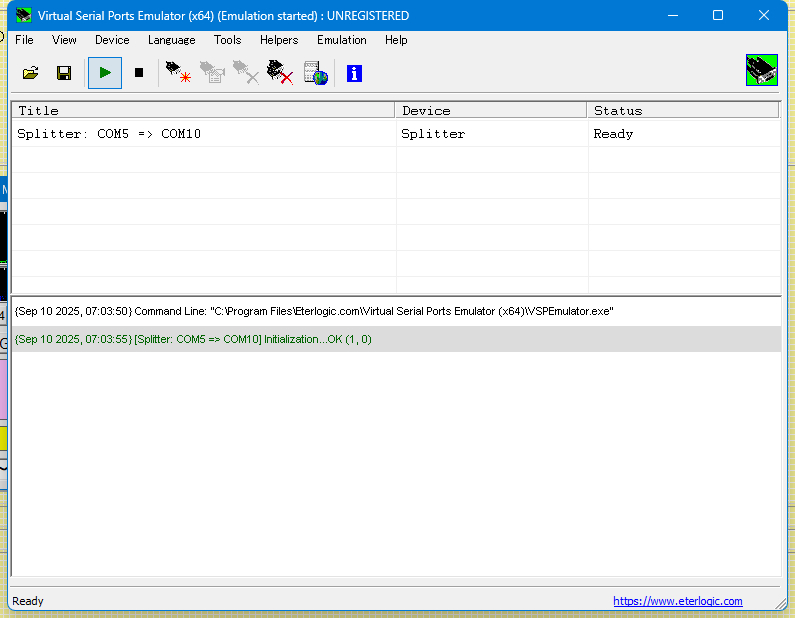Open the Helpers menu
Viewport: 795px width, 618px height.
(279, 40)
